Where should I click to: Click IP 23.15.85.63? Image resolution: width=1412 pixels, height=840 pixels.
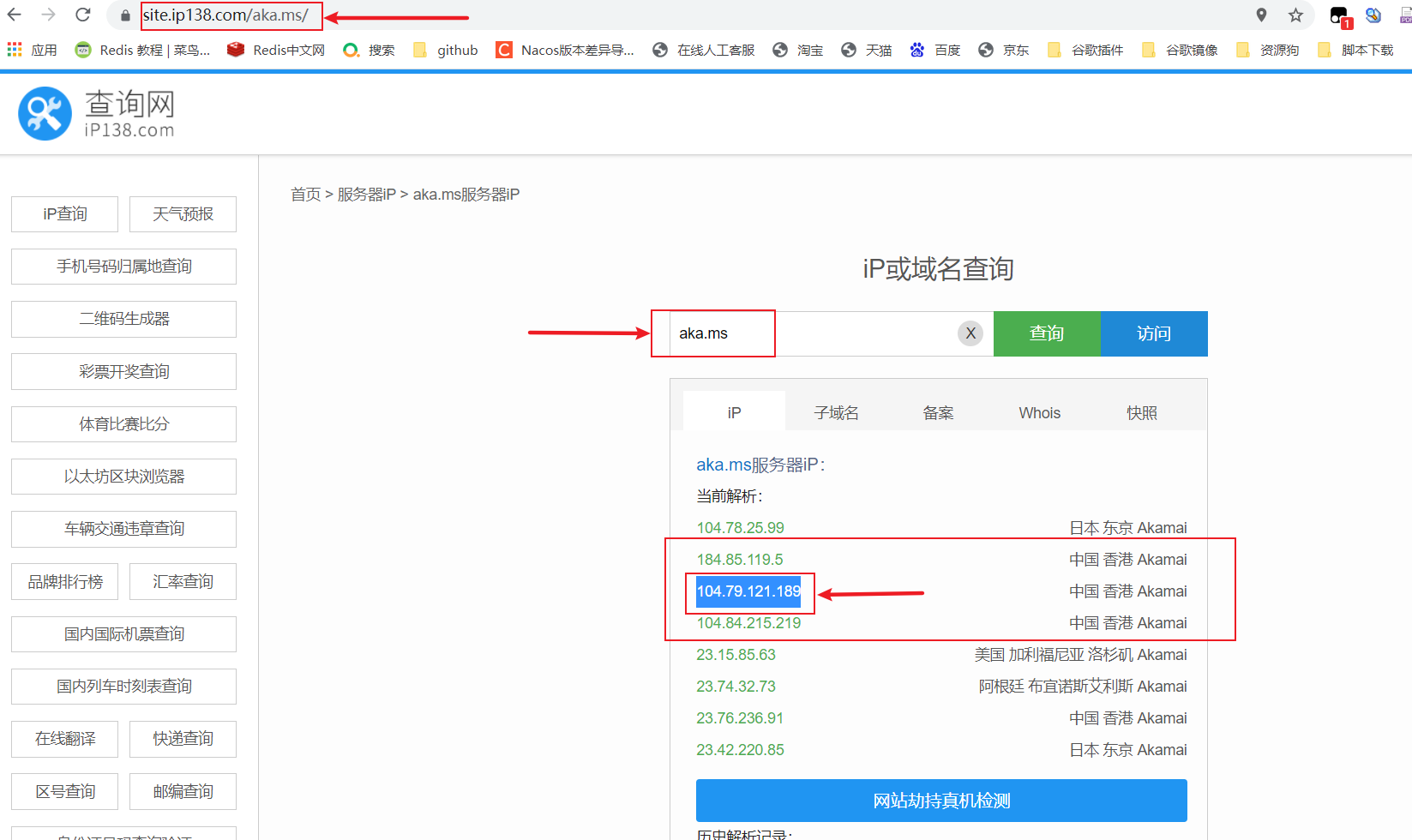click(736, 655)
